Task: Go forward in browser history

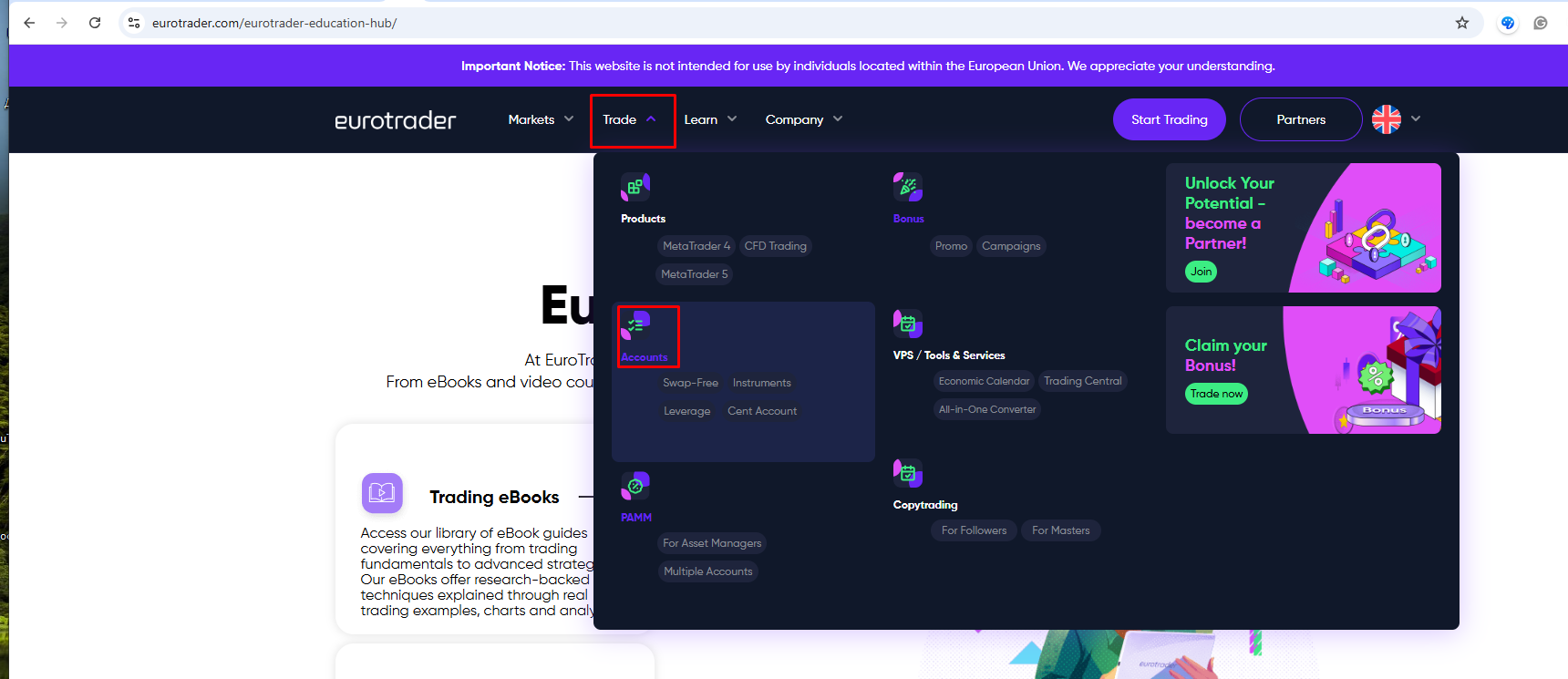Action: pyautogui.click(x=62, y=23)
